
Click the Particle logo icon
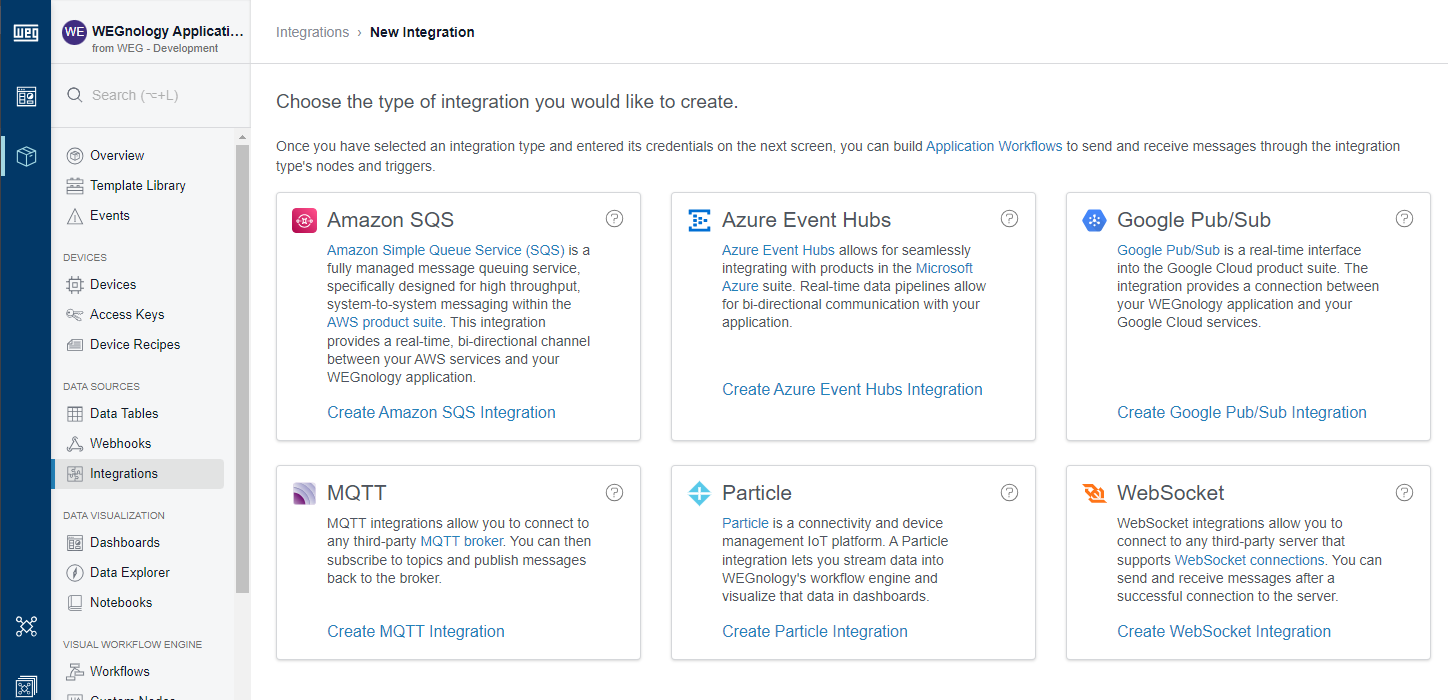pyautogui.click(x=699, y=493)
